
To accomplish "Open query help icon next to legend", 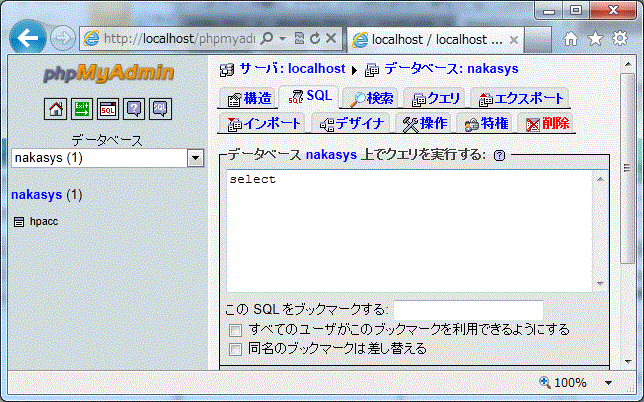I will (499, 156).
